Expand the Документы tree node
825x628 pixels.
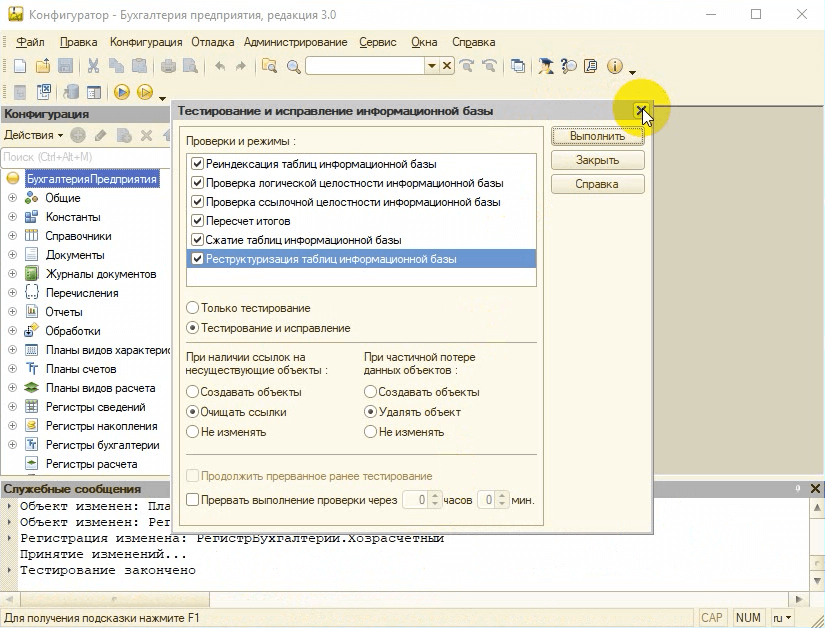[13, 255]
